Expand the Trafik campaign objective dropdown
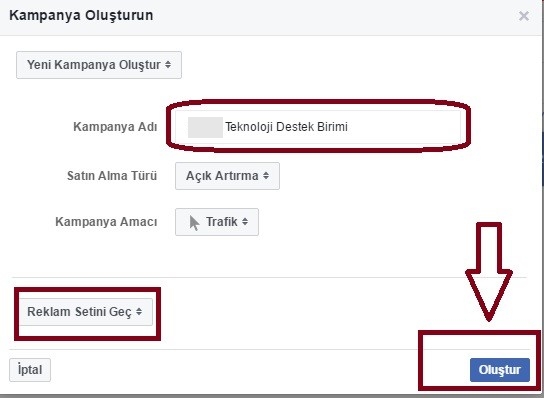The height and width of the screenshot is (398, 544). tap(217, 222)
